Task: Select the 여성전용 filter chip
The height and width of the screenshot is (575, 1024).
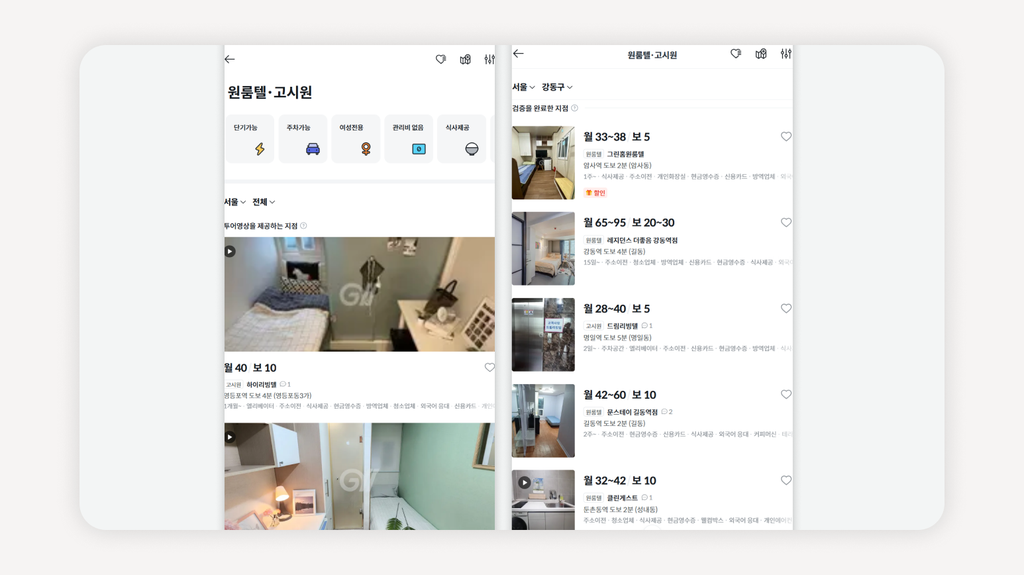Action: tap(356, 139)
